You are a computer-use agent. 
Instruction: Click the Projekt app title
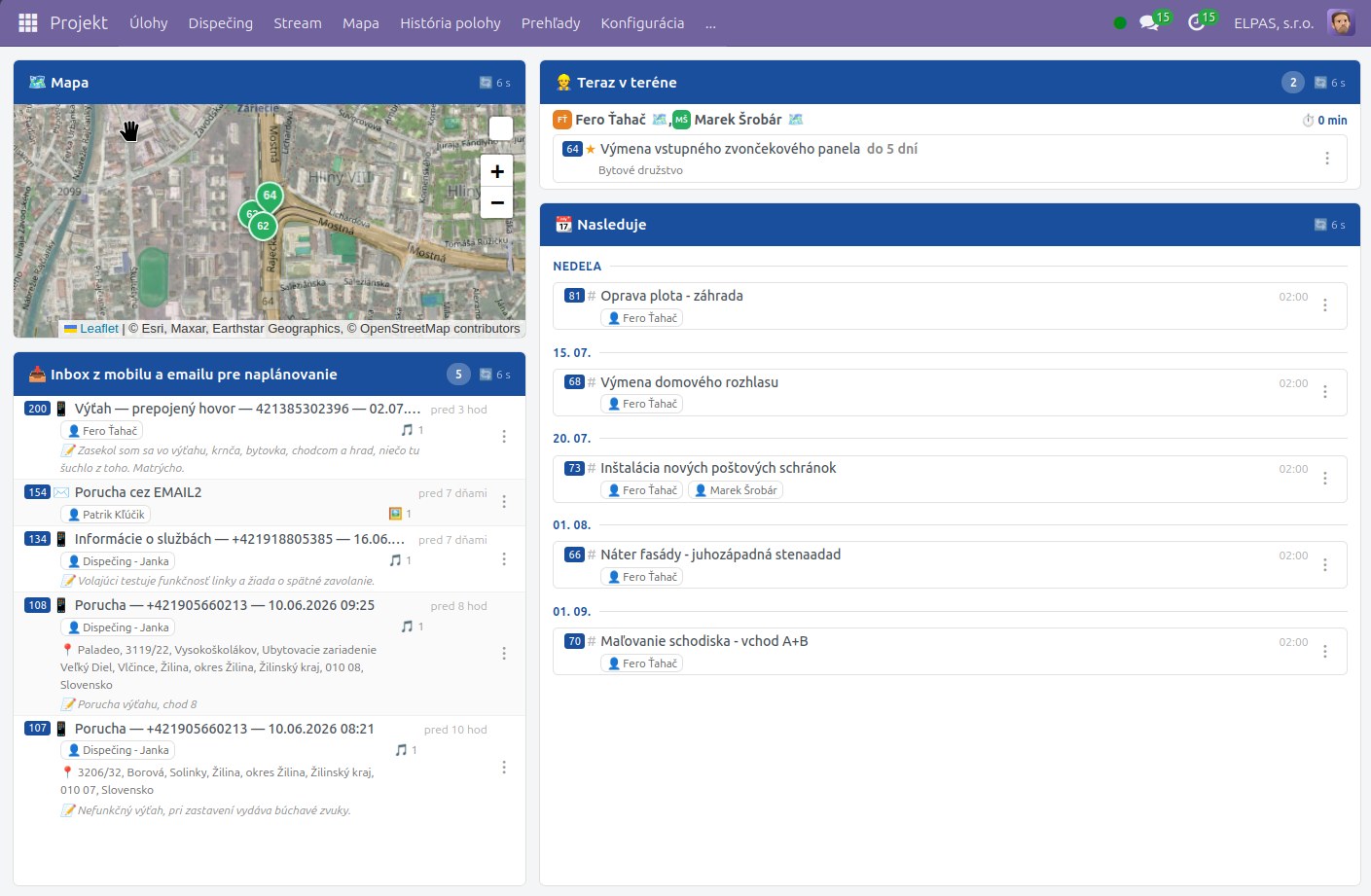tap(79, 22)
